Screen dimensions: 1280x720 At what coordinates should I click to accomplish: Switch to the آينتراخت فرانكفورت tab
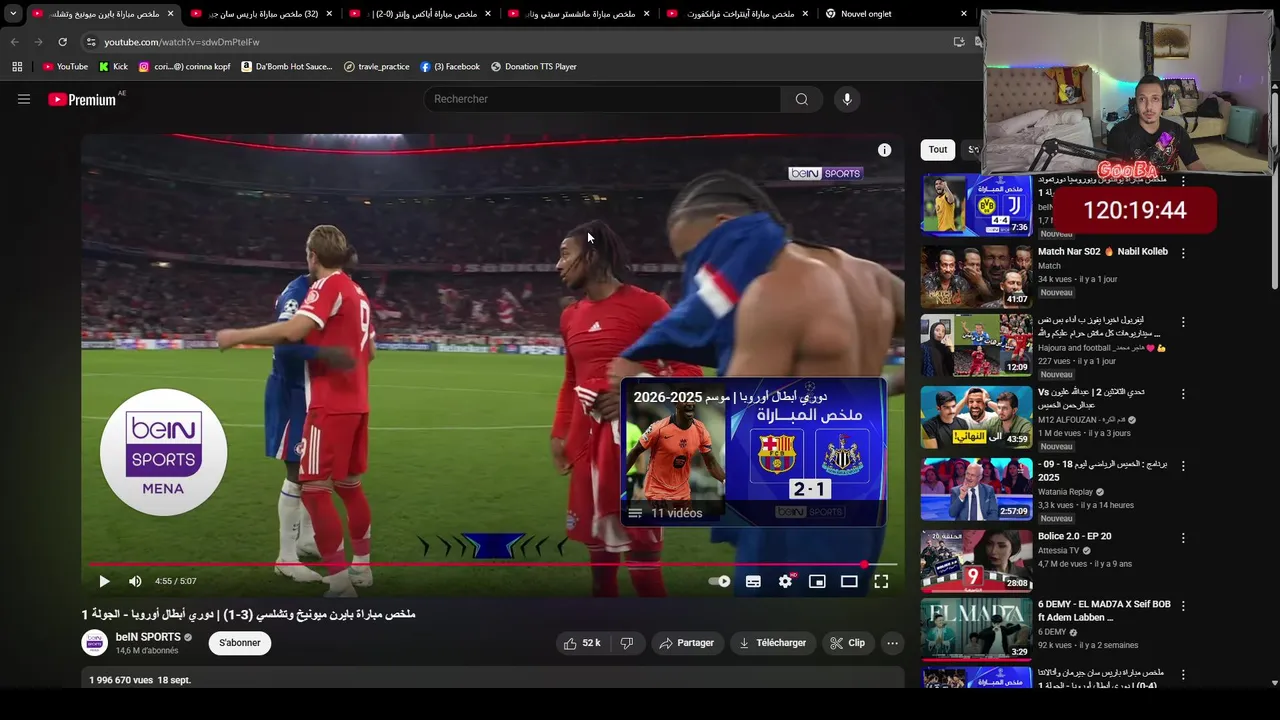[x=739, y=14]
